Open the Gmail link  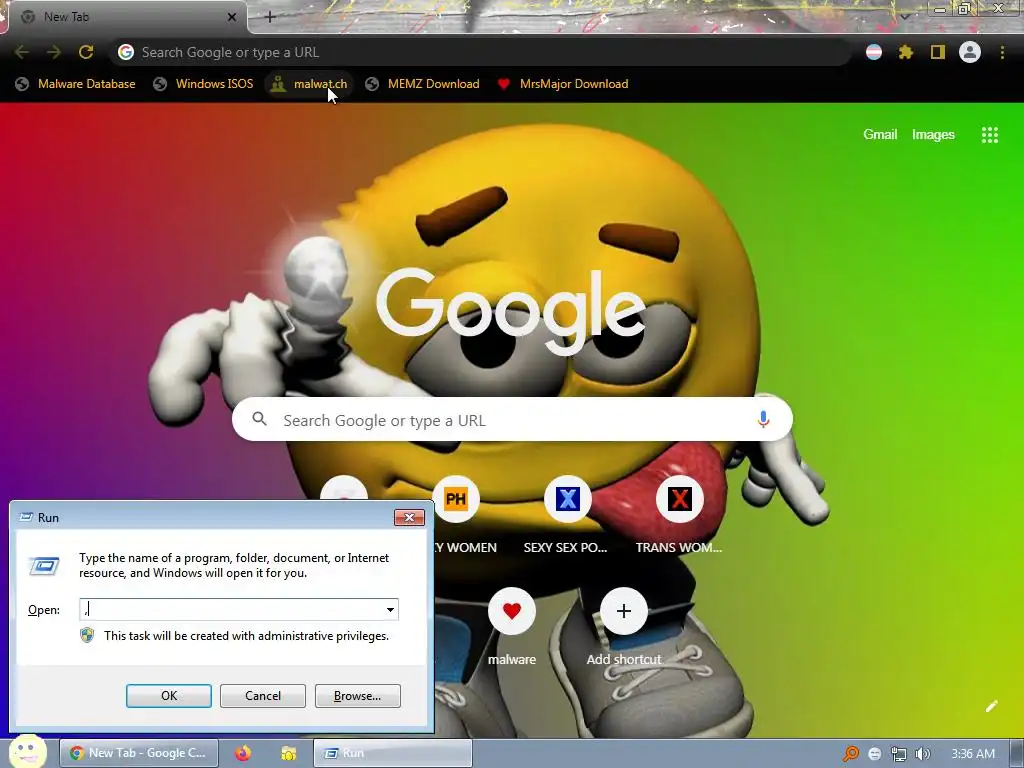coord(880,135)
